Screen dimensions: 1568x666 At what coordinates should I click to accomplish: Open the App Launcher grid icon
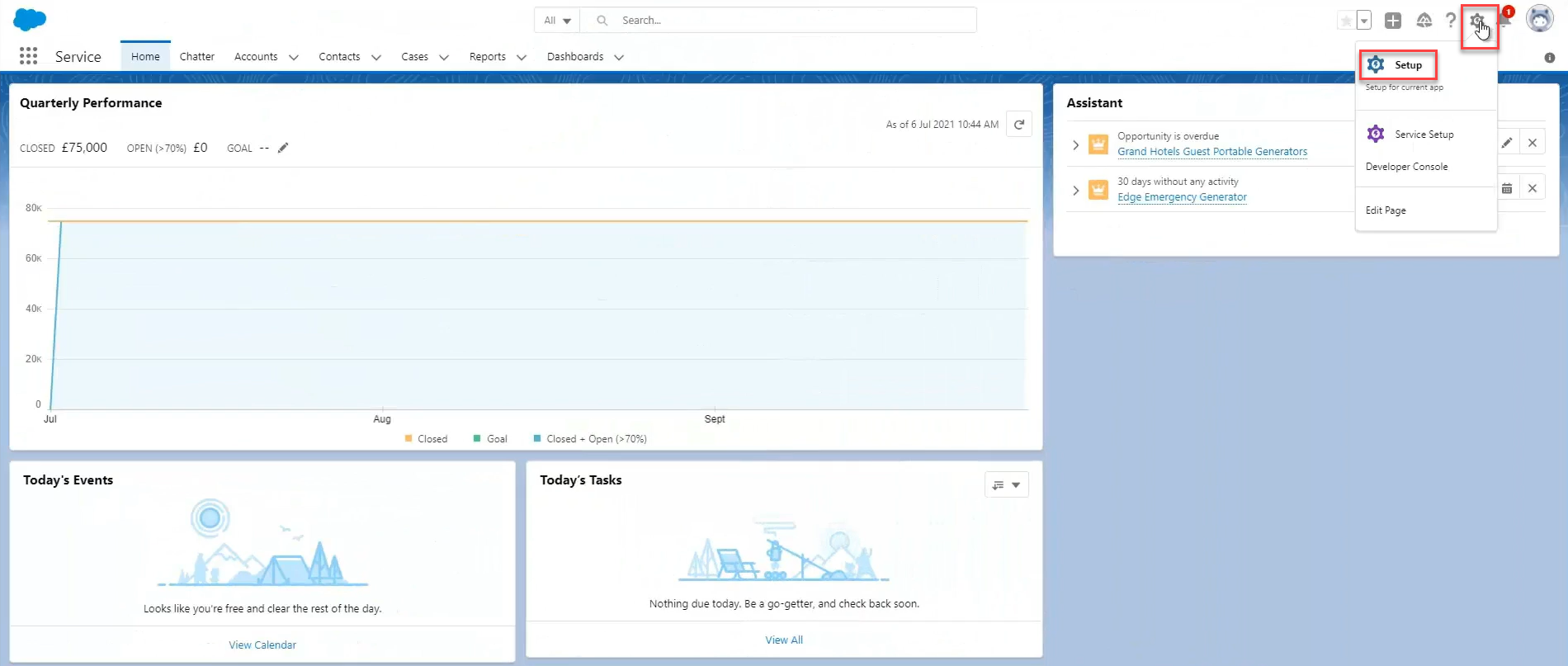click(x=28, y=55)
